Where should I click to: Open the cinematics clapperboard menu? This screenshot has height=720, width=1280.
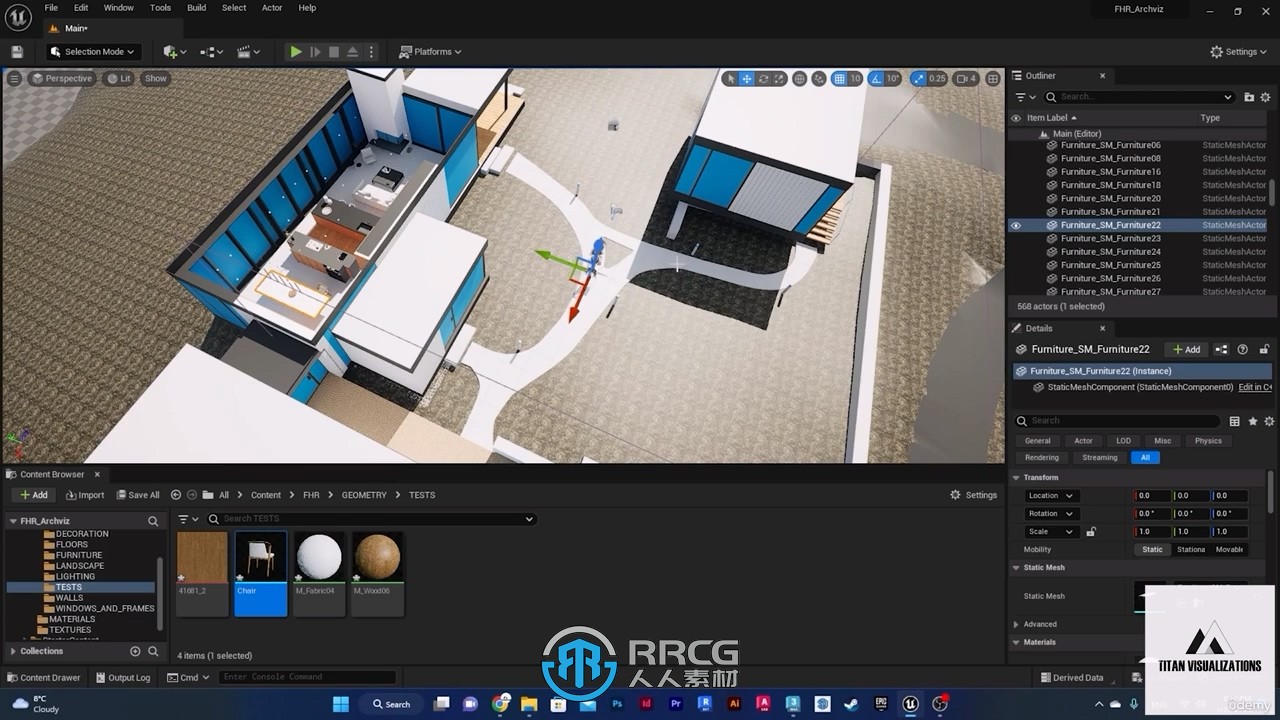point(247,52)
